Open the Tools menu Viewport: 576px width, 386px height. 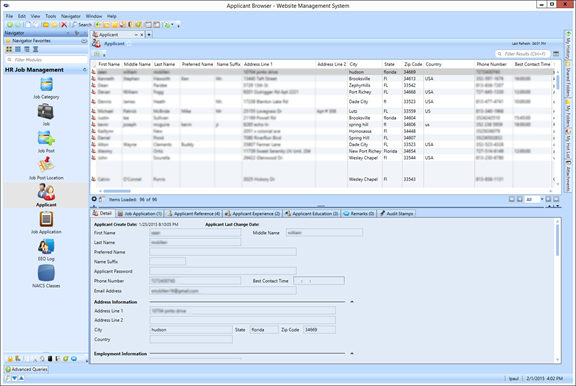point(51,16)
